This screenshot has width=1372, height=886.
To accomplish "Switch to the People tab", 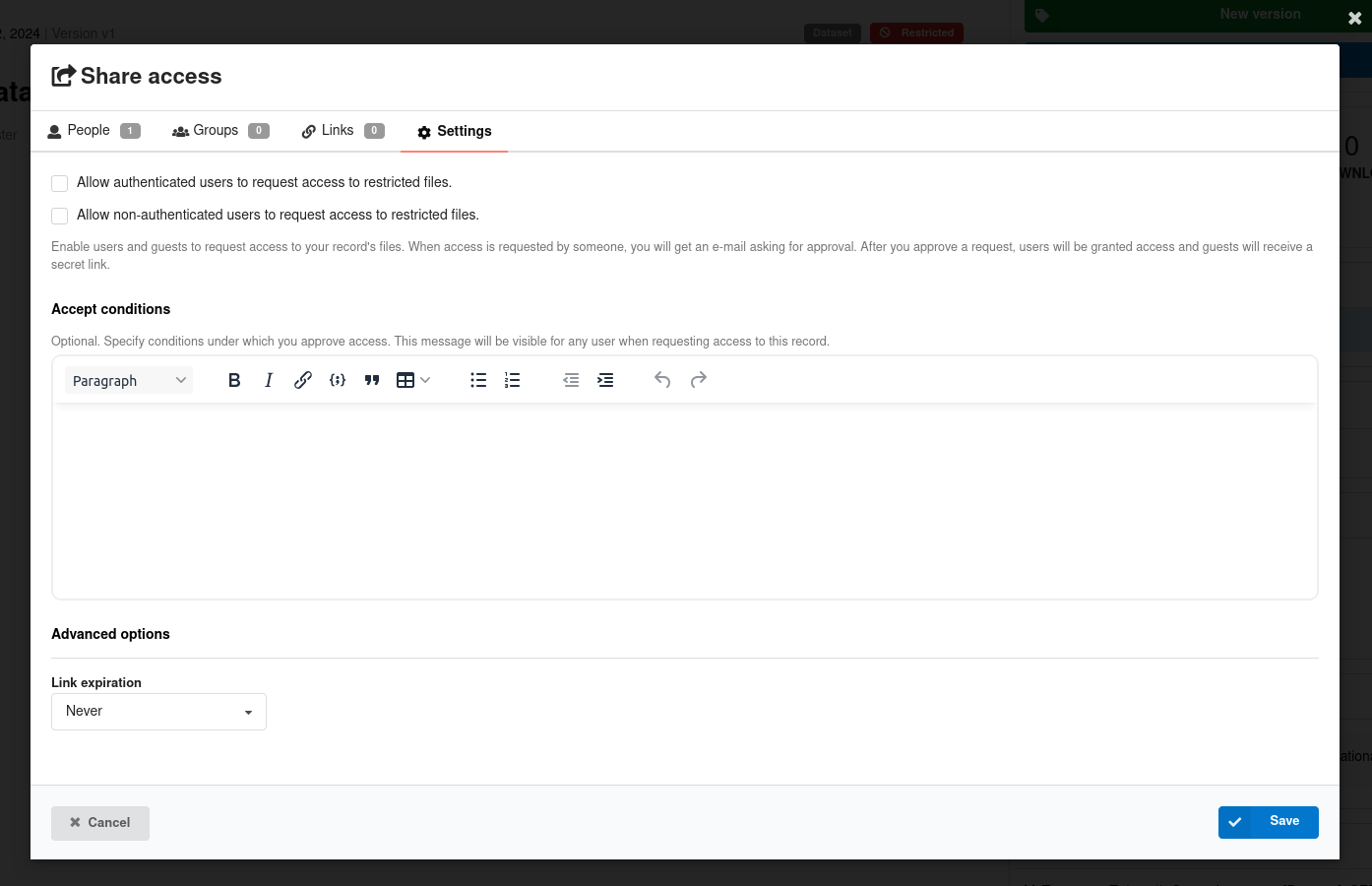I will [94, 131].
